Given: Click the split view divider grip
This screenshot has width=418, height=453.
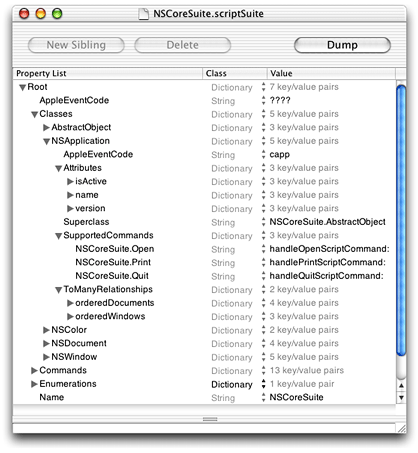Looking at the screenshot, I should click(210, 419).
